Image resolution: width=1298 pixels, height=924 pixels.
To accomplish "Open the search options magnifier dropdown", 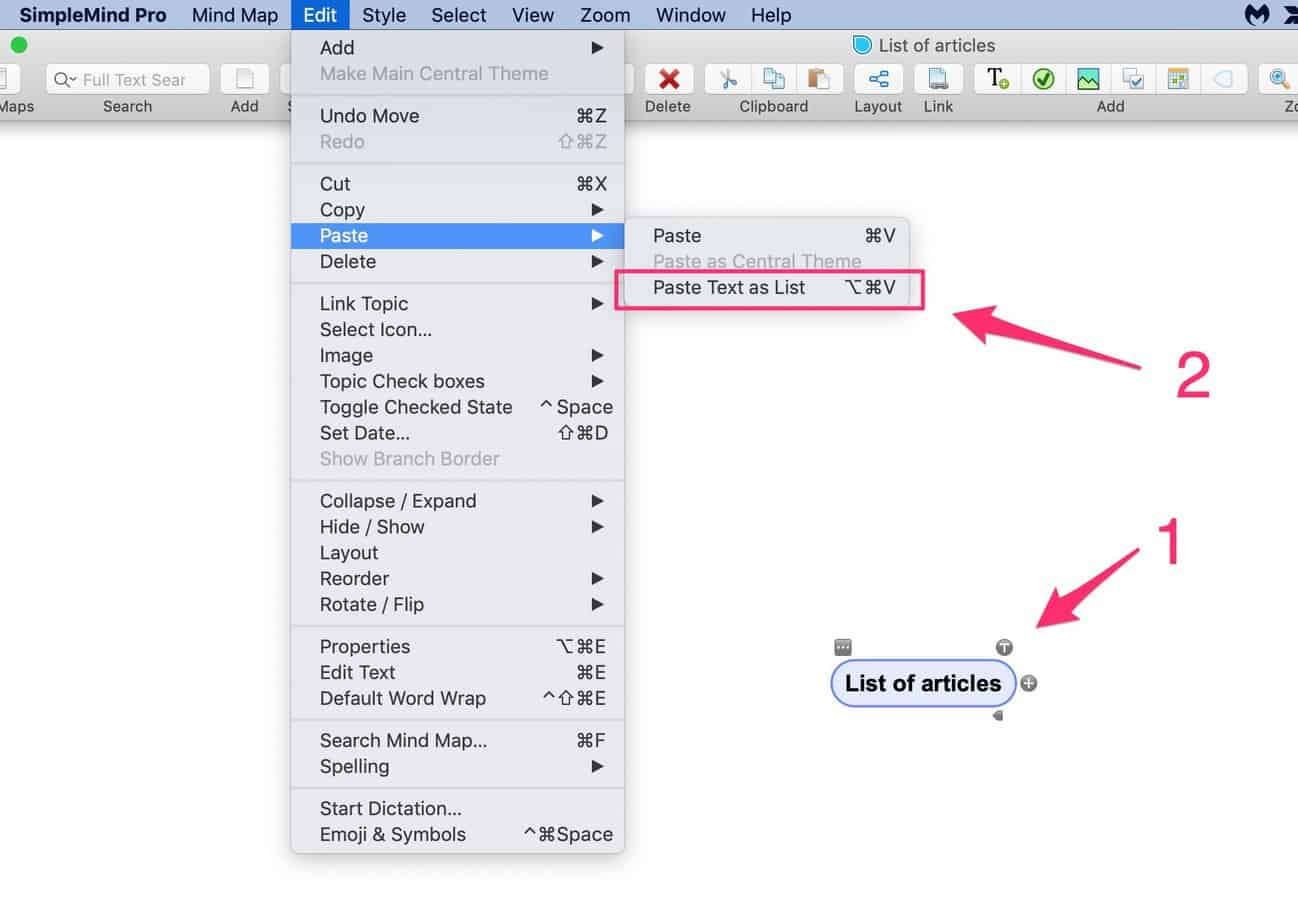I will tap(65, 79).
